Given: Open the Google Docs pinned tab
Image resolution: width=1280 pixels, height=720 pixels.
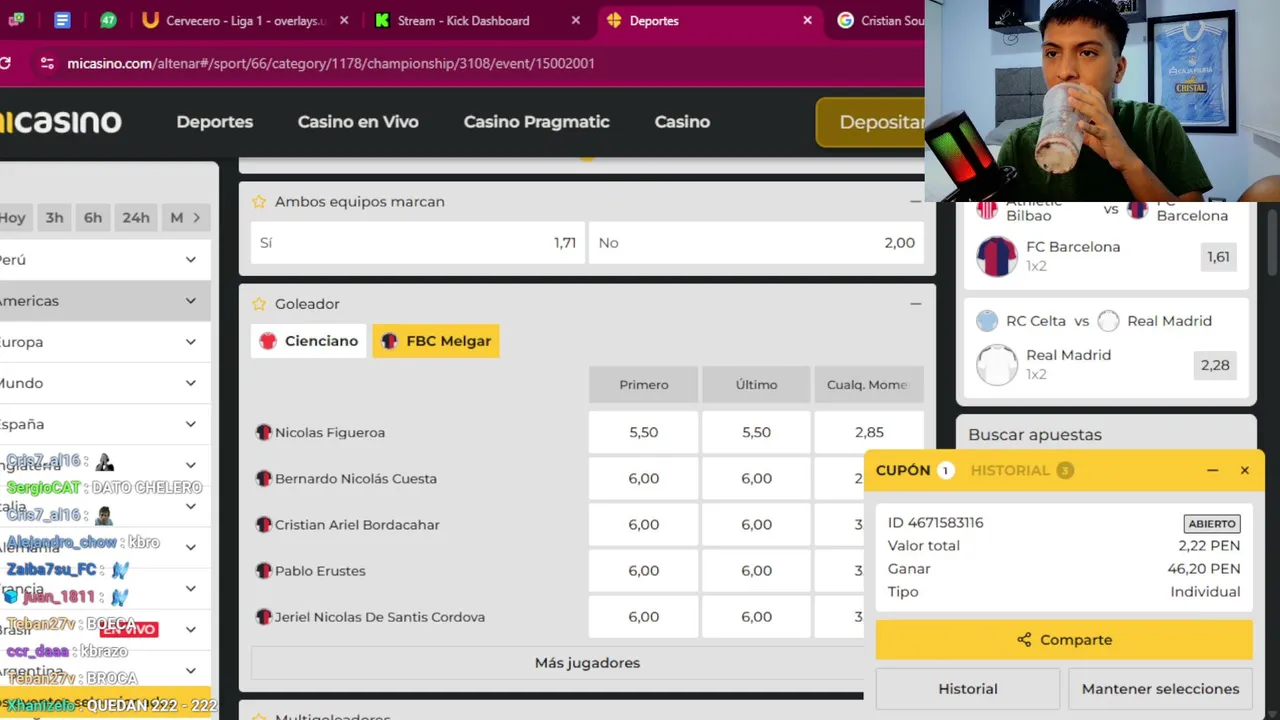Looking at the screenshot, I should (62, 20).
